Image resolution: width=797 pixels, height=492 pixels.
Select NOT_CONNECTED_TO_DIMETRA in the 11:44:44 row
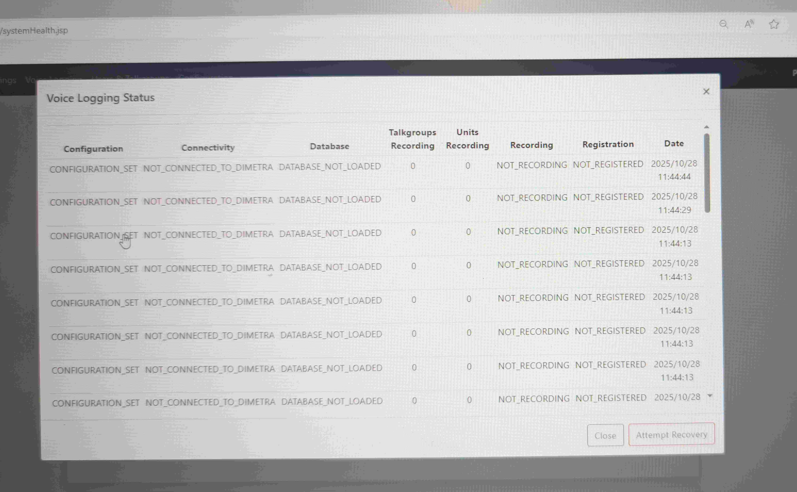click(208, 167)
